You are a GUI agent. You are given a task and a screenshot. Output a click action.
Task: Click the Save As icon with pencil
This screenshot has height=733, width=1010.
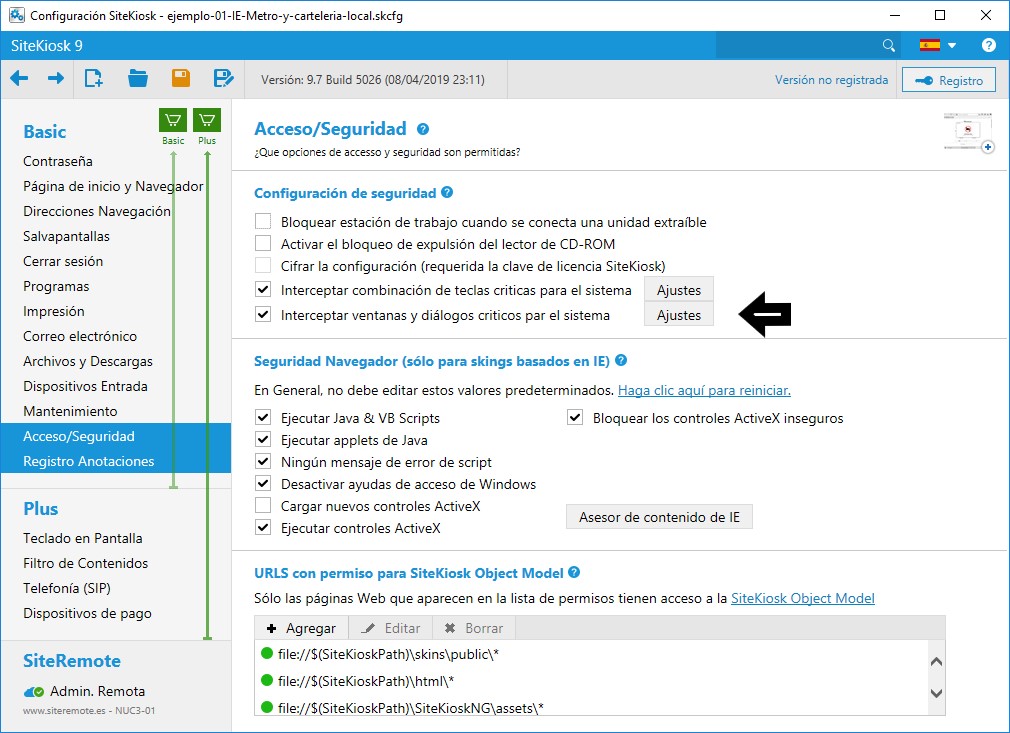(224, 79)
